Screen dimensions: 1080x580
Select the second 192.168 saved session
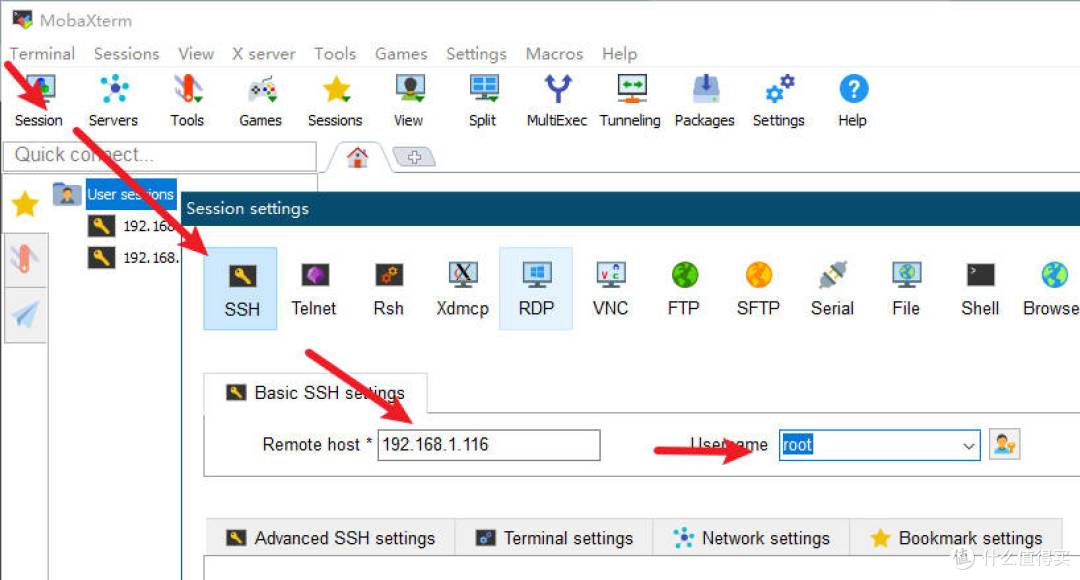[134, 258]
